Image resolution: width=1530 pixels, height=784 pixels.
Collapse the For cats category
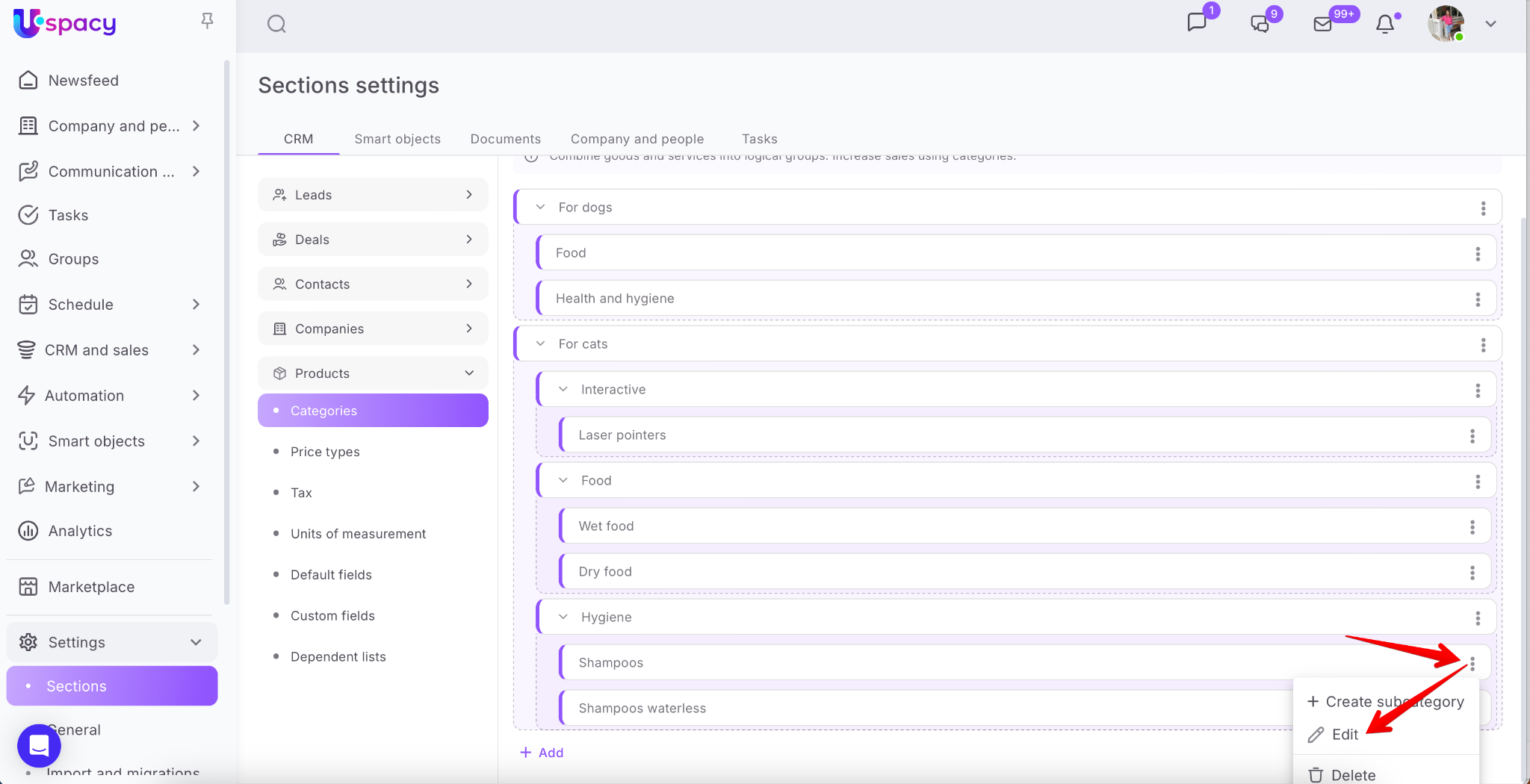[540, 343]
